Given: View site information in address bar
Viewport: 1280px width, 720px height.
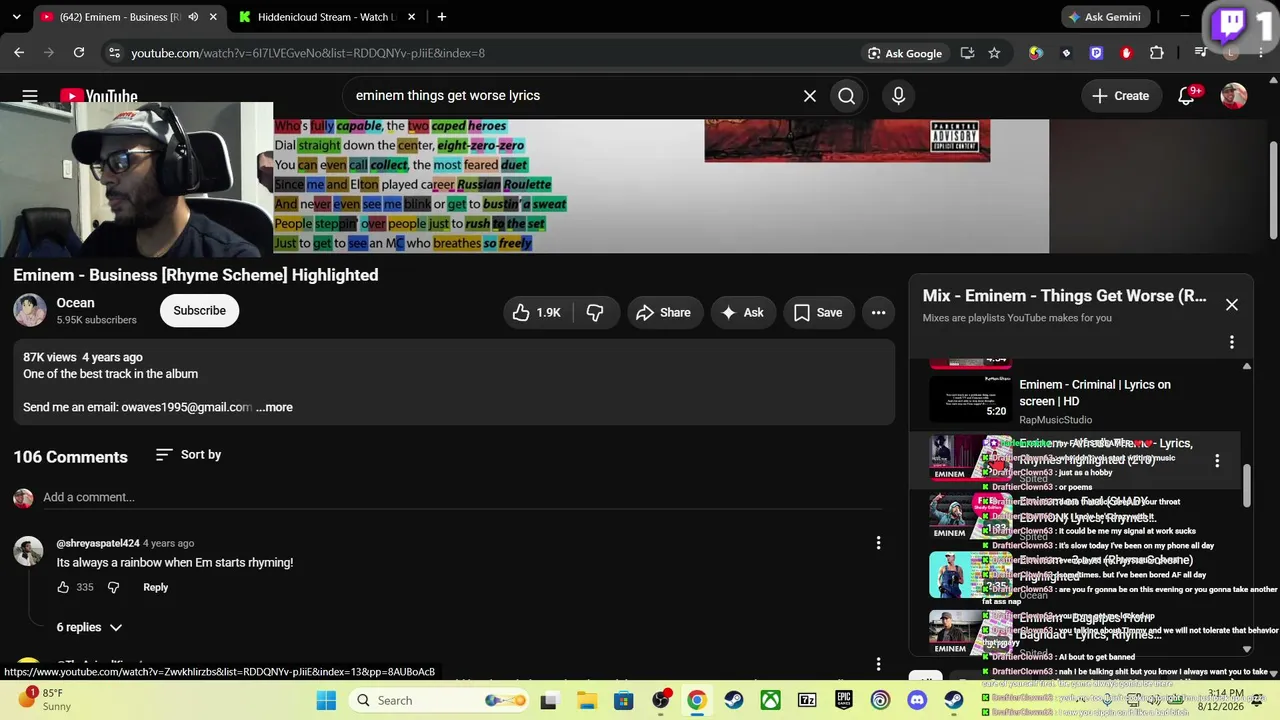Looking at the screenshot, I should click(114, 53).
